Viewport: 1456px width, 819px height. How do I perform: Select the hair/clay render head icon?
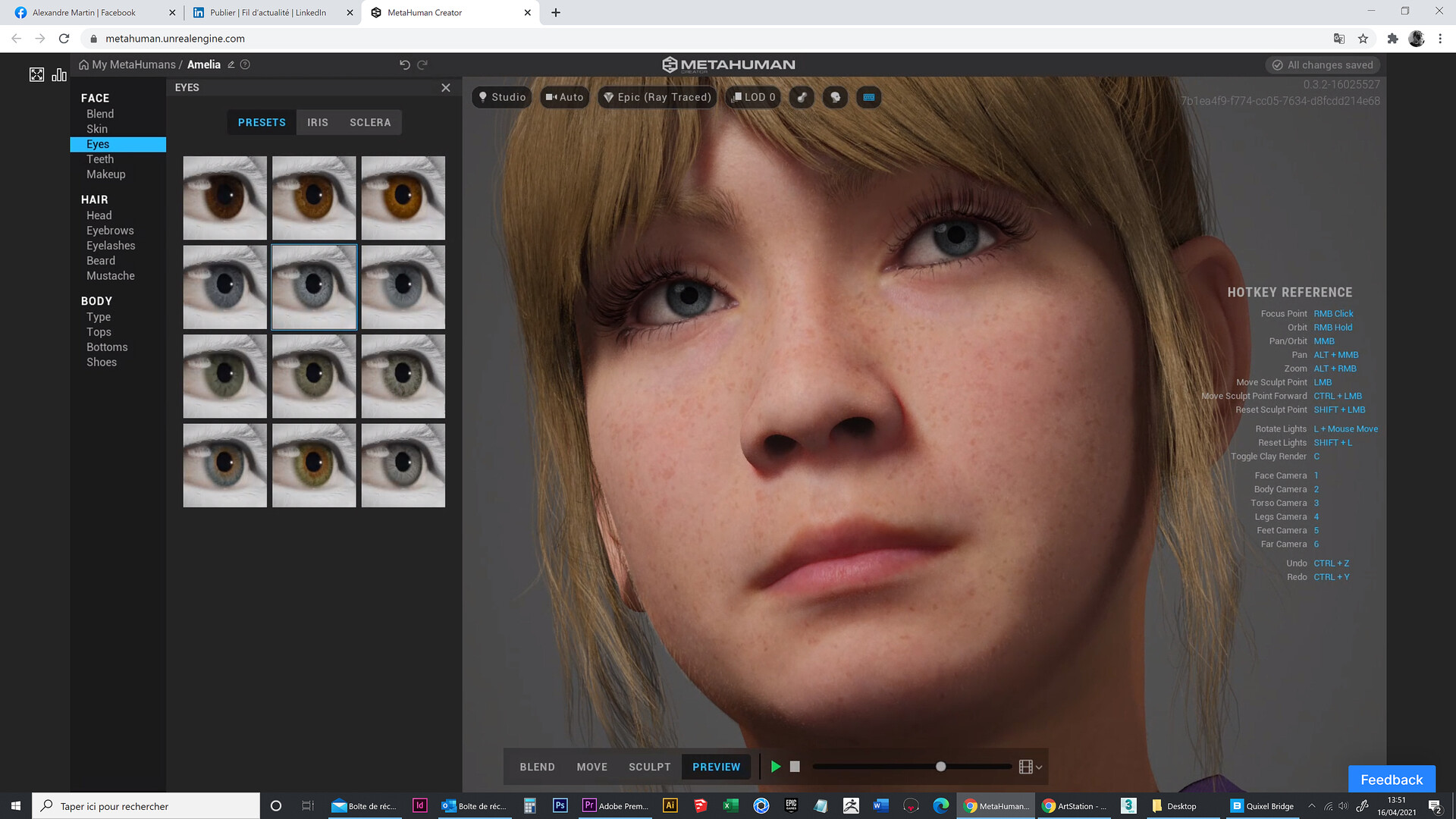[835, 97]
